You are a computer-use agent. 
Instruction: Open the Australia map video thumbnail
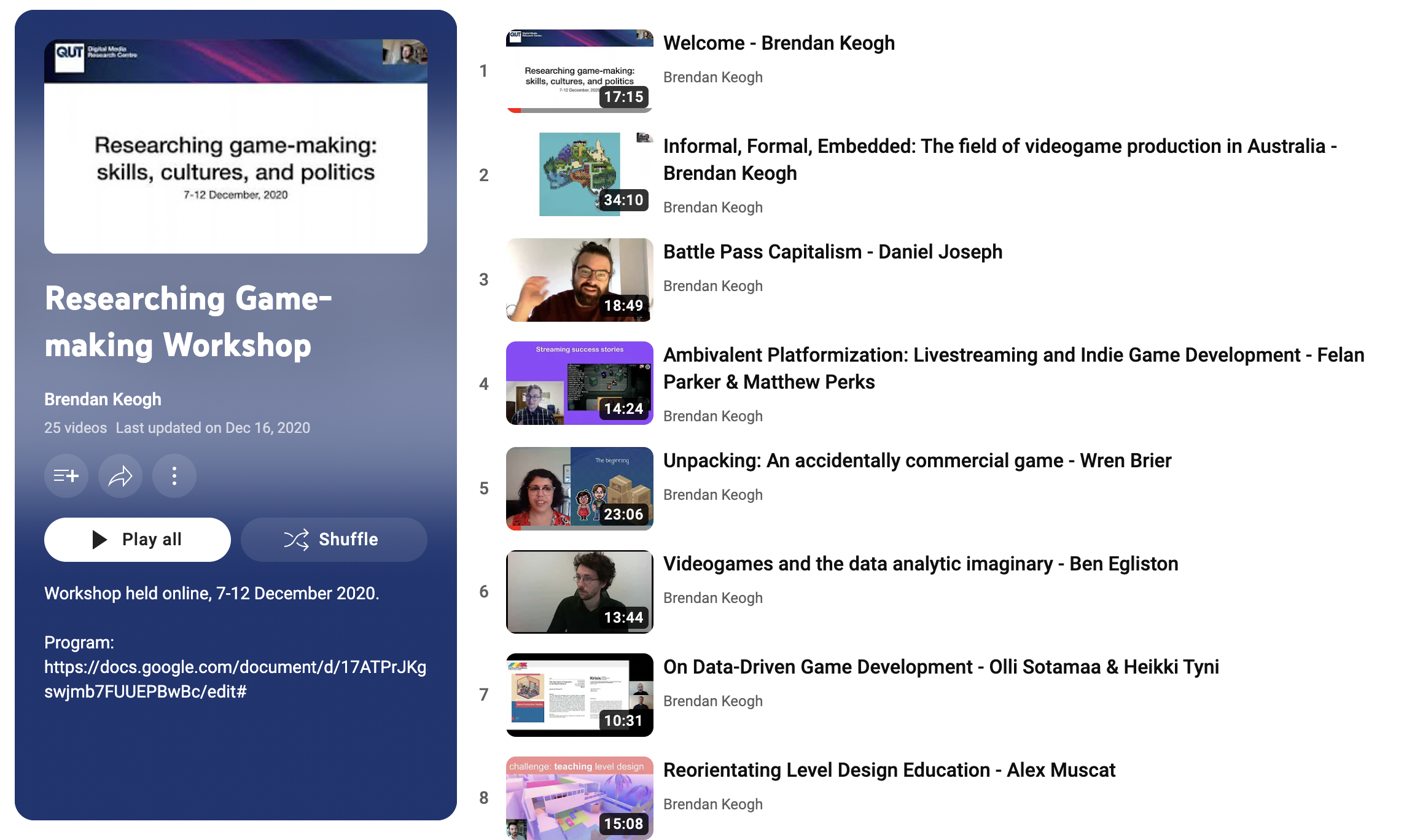[x=579, y=174]
